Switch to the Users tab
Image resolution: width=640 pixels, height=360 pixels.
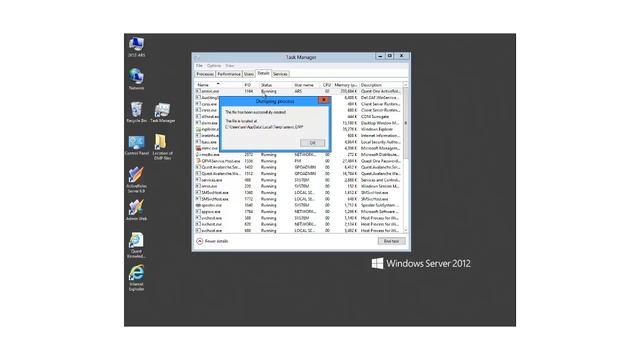[249, 74]
